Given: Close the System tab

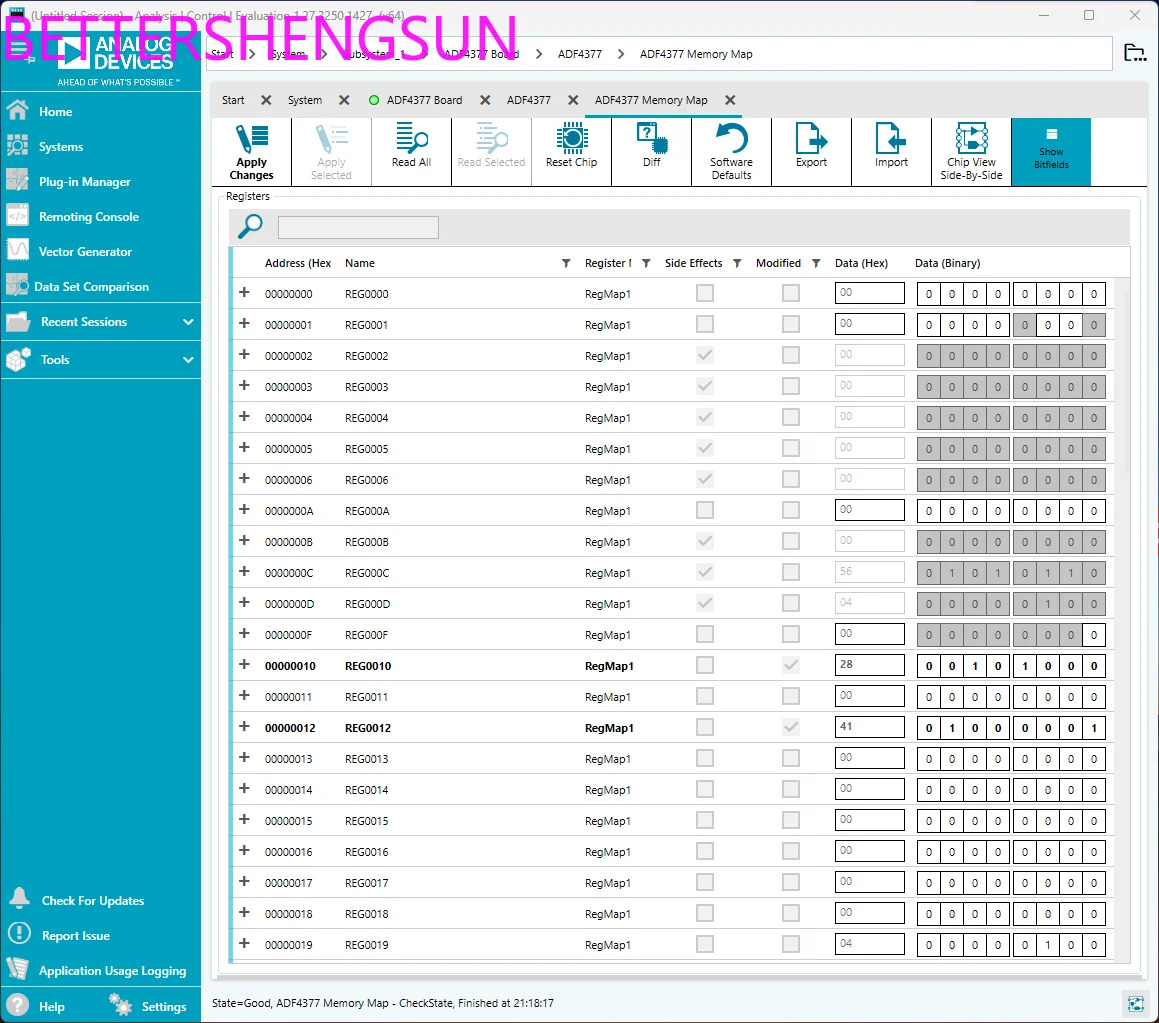Looking at the screenshot, I should [344, 100].
